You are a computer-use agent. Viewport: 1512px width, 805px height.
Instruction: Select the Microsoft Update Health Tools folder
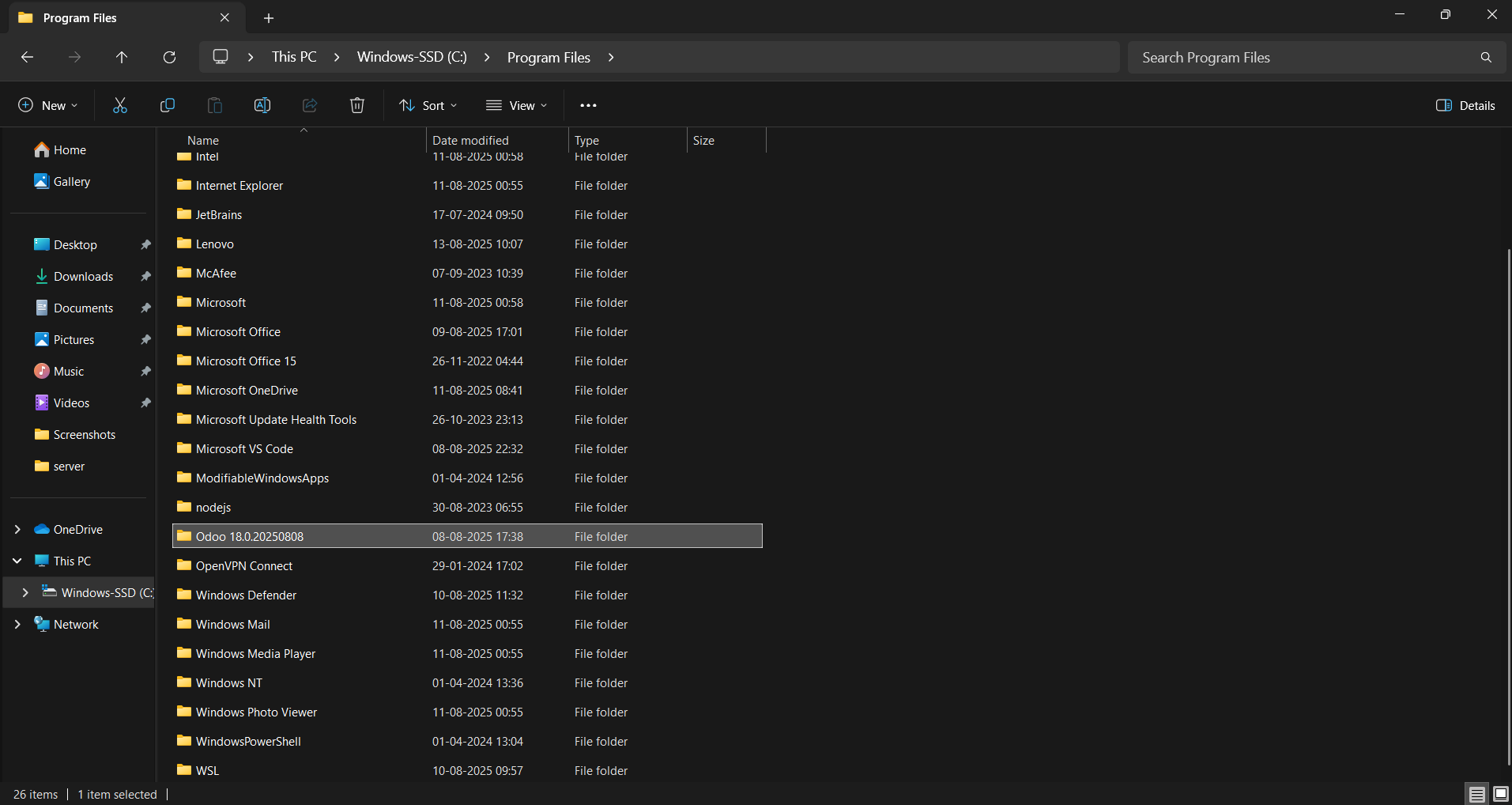click(467, 420)
